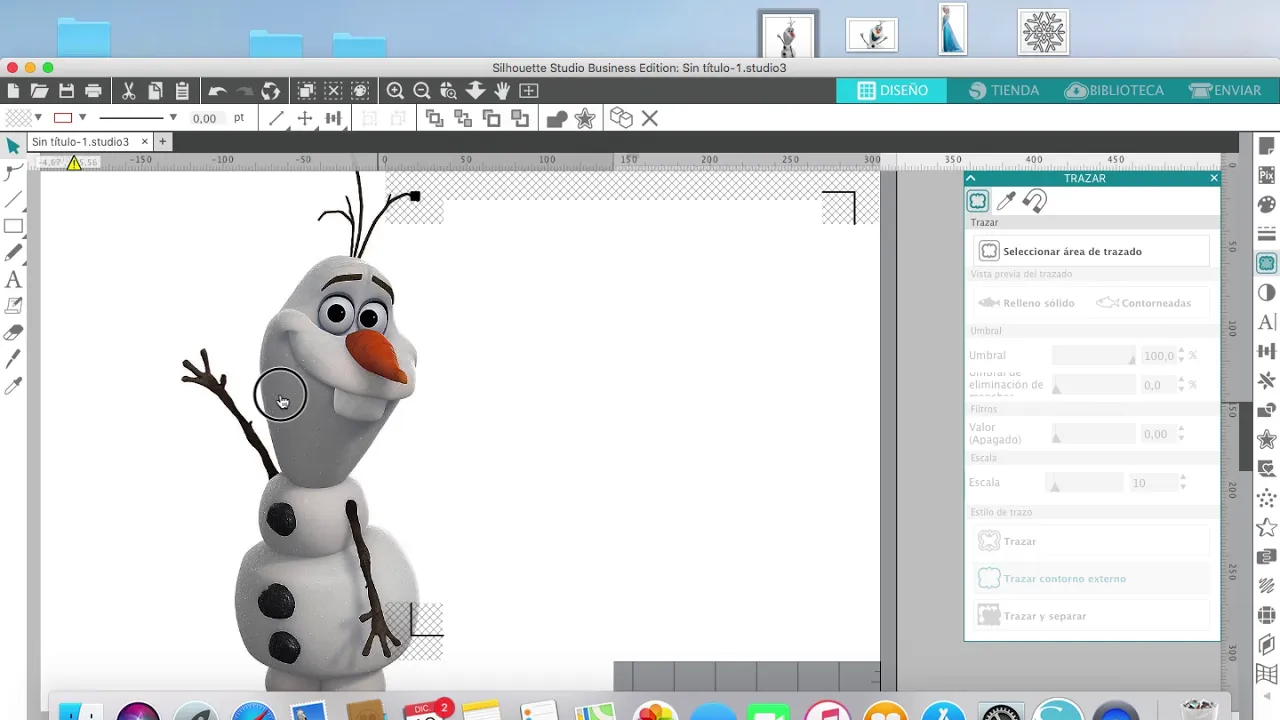Click the Escala slider

click(x=1085, y=483)
